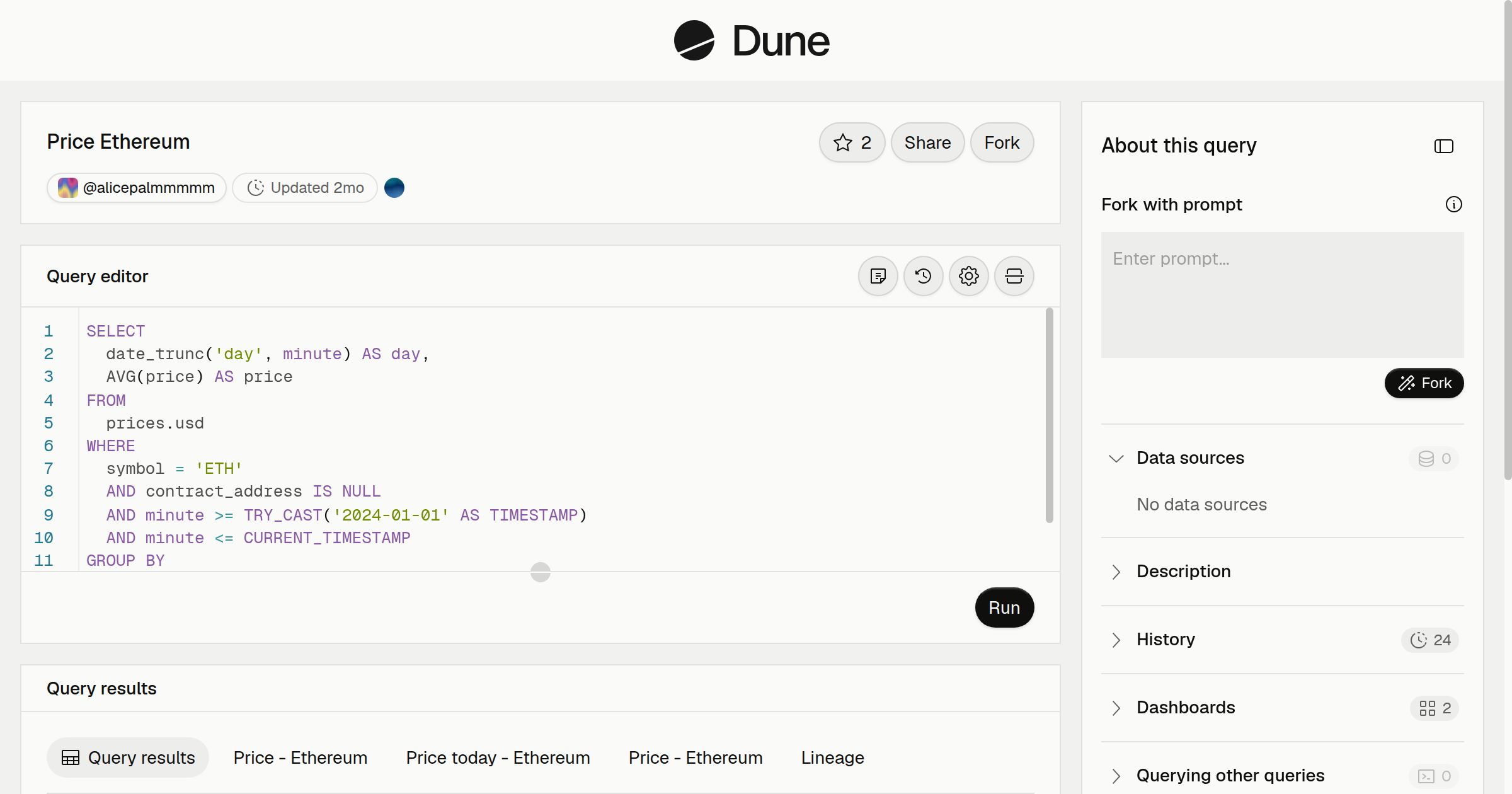Select the Query results tab
Image resolution: width=1512 pixels, height=794 pixels.
click(128, 757)
